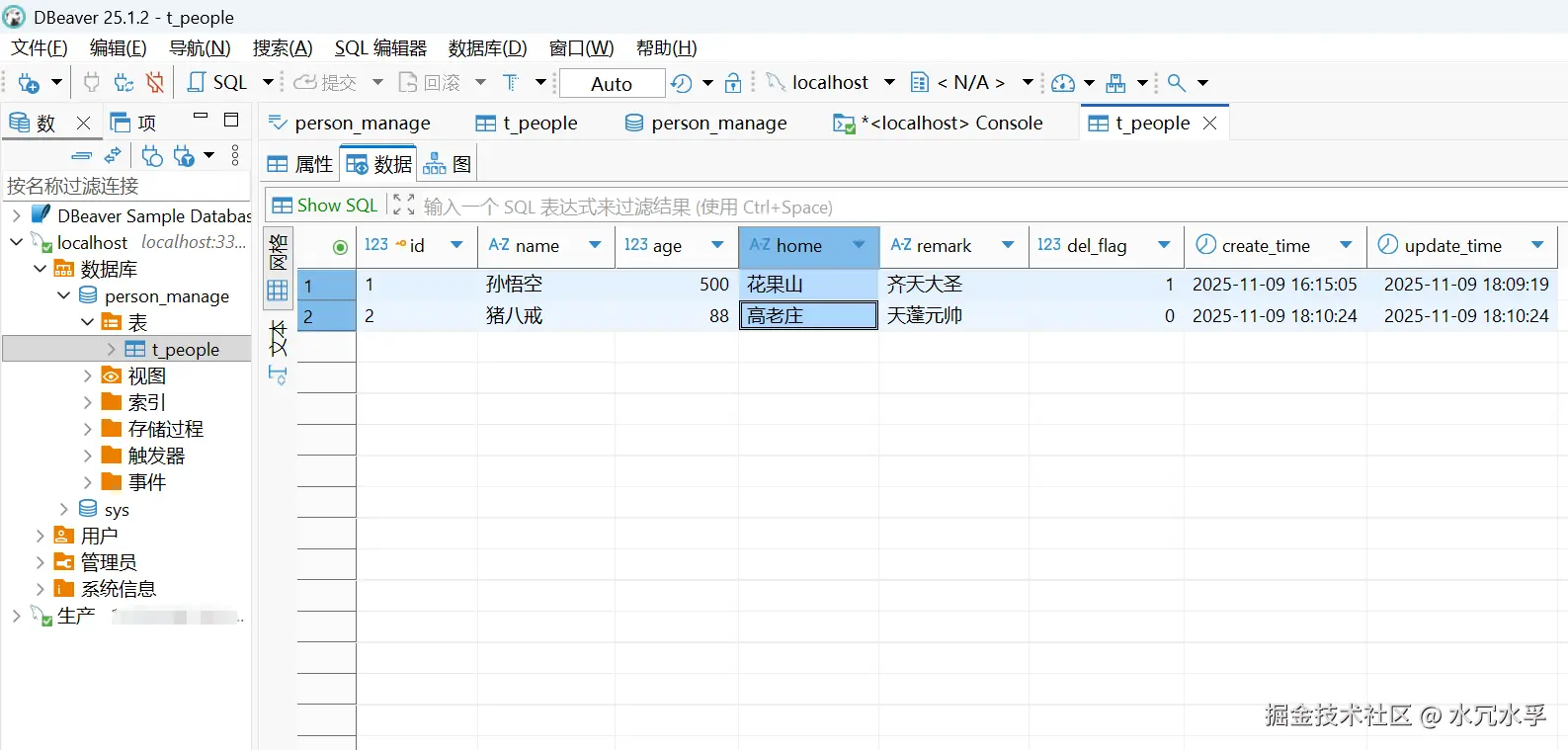Close the 数 database navigator panel
The image size is (1568, 750).
point(84,123)
